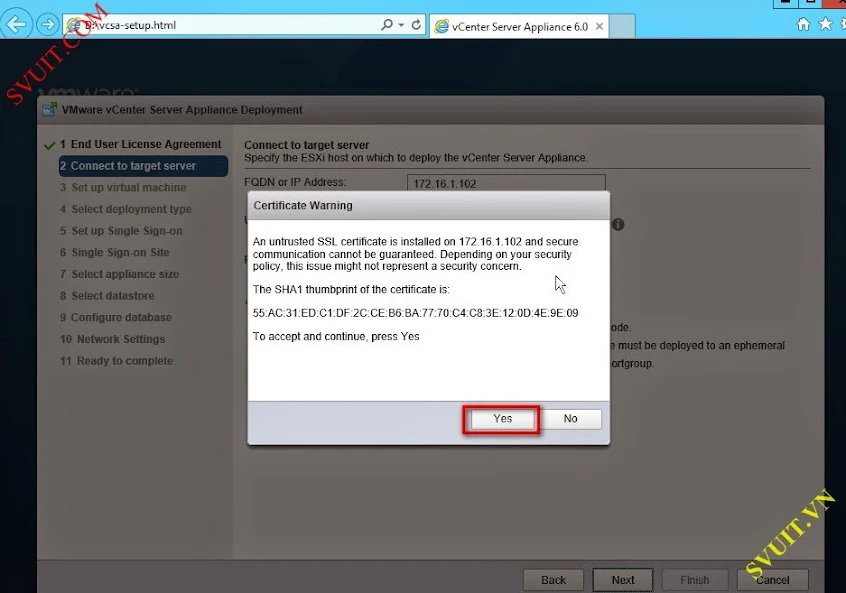Screen dimensions: 846x593
Task: Close the vCenter Server Appliance 6.0 tab
Action: [599, 26]
